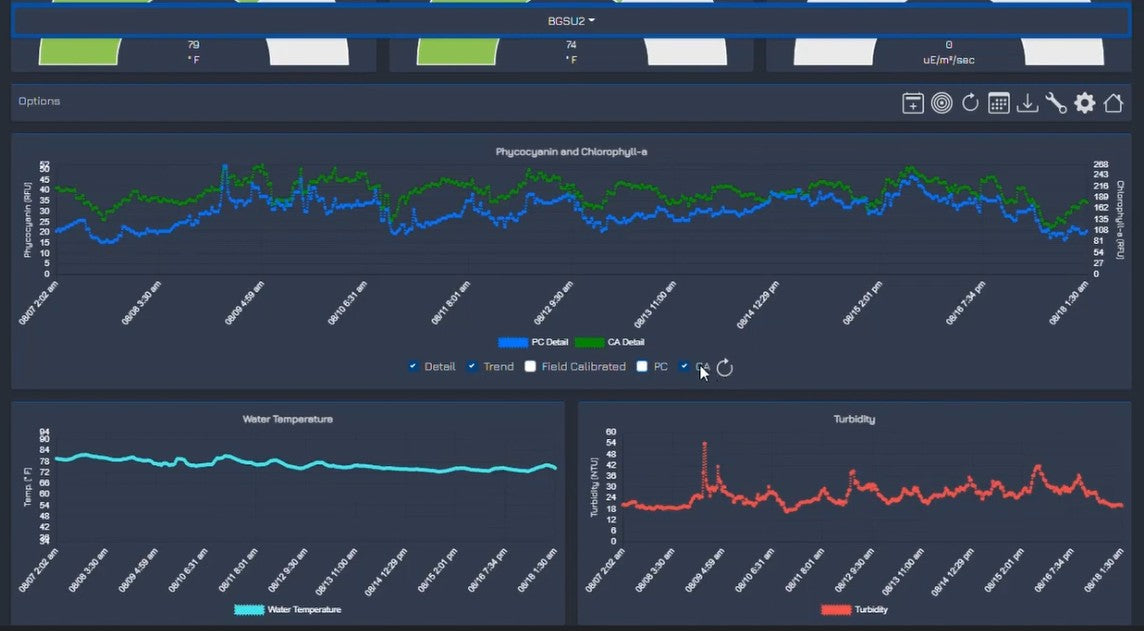Refresh dashboard using the Options toolbar icon
This screenshot has width=1144, height=631.
tap(970, 103)
